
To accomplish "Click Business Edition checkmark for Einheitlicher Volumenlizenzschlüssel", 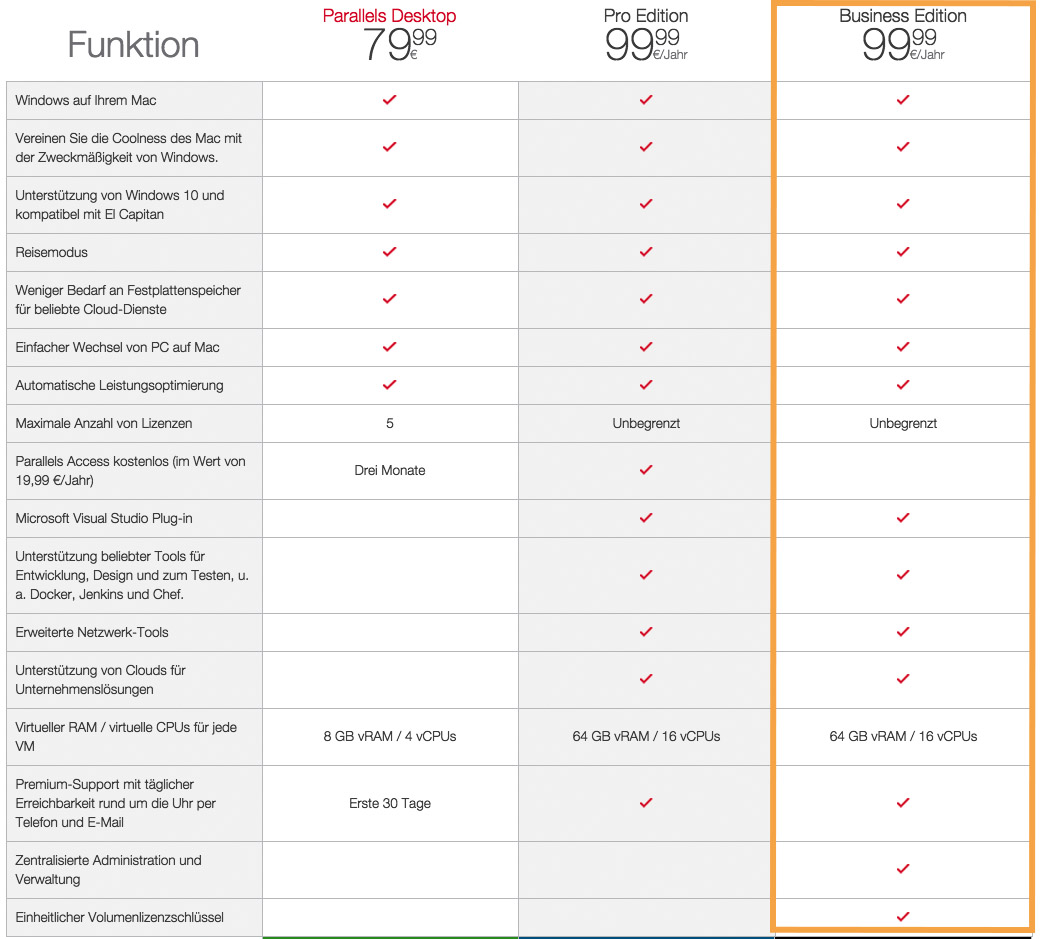I will [903, 917].
